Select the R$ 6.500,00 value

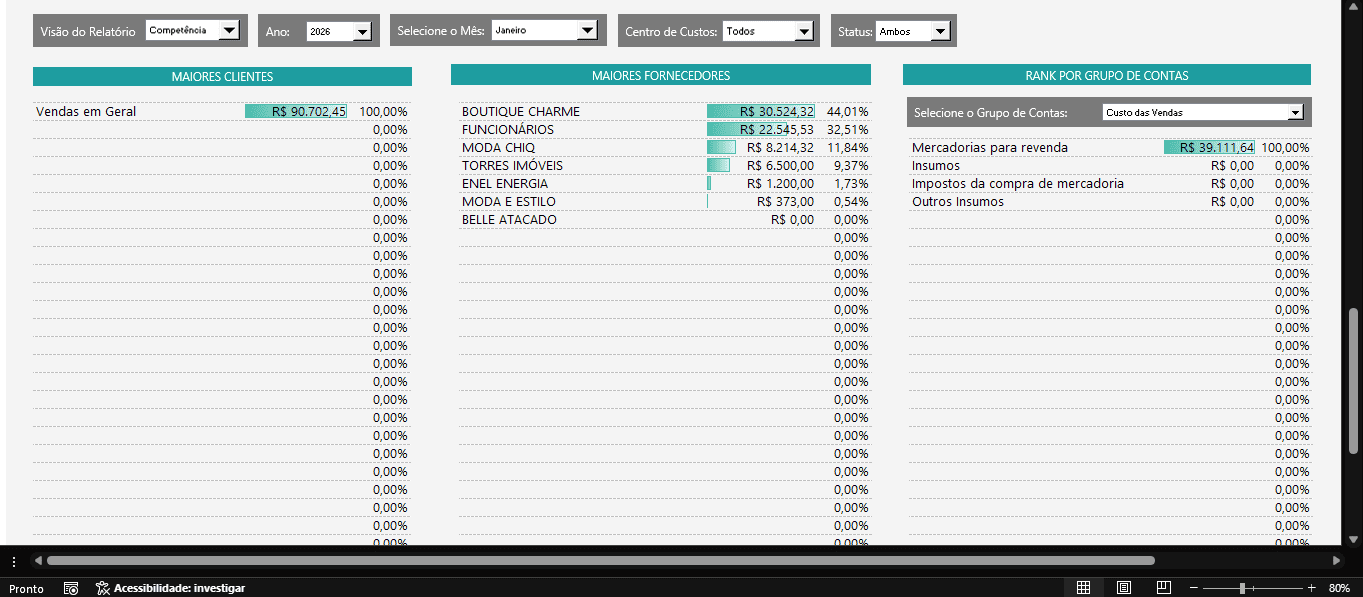[x=780, y=165]
